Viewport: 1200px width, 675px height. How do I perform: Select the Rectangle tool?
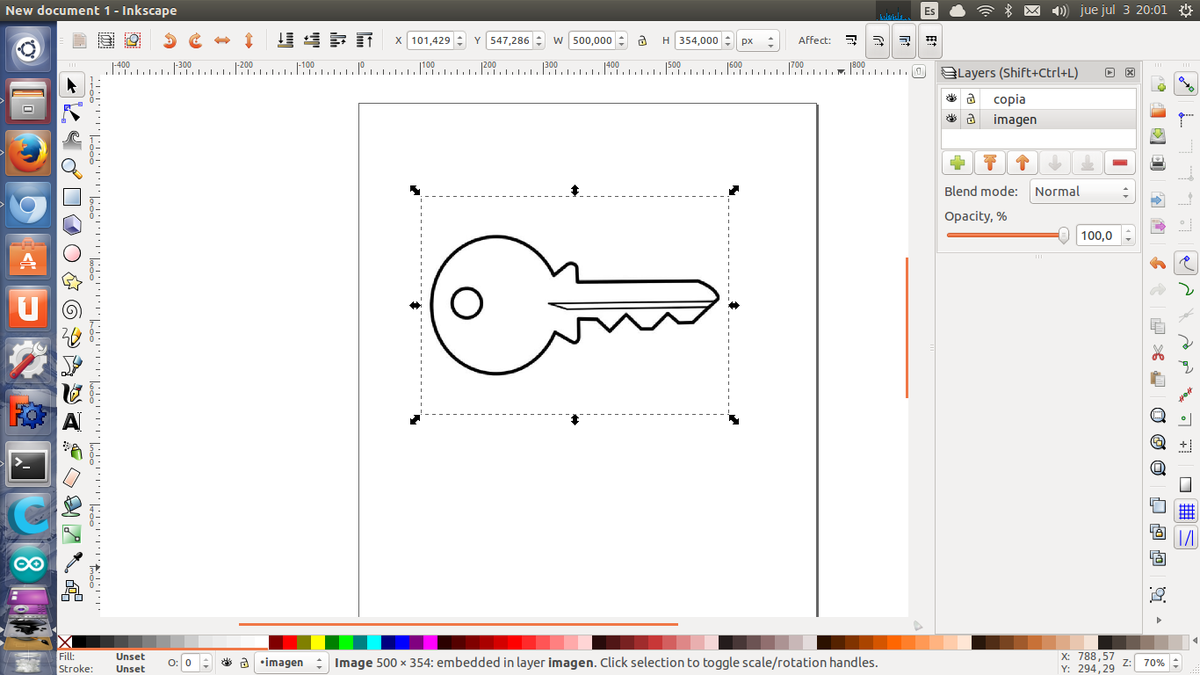point(72,197)
